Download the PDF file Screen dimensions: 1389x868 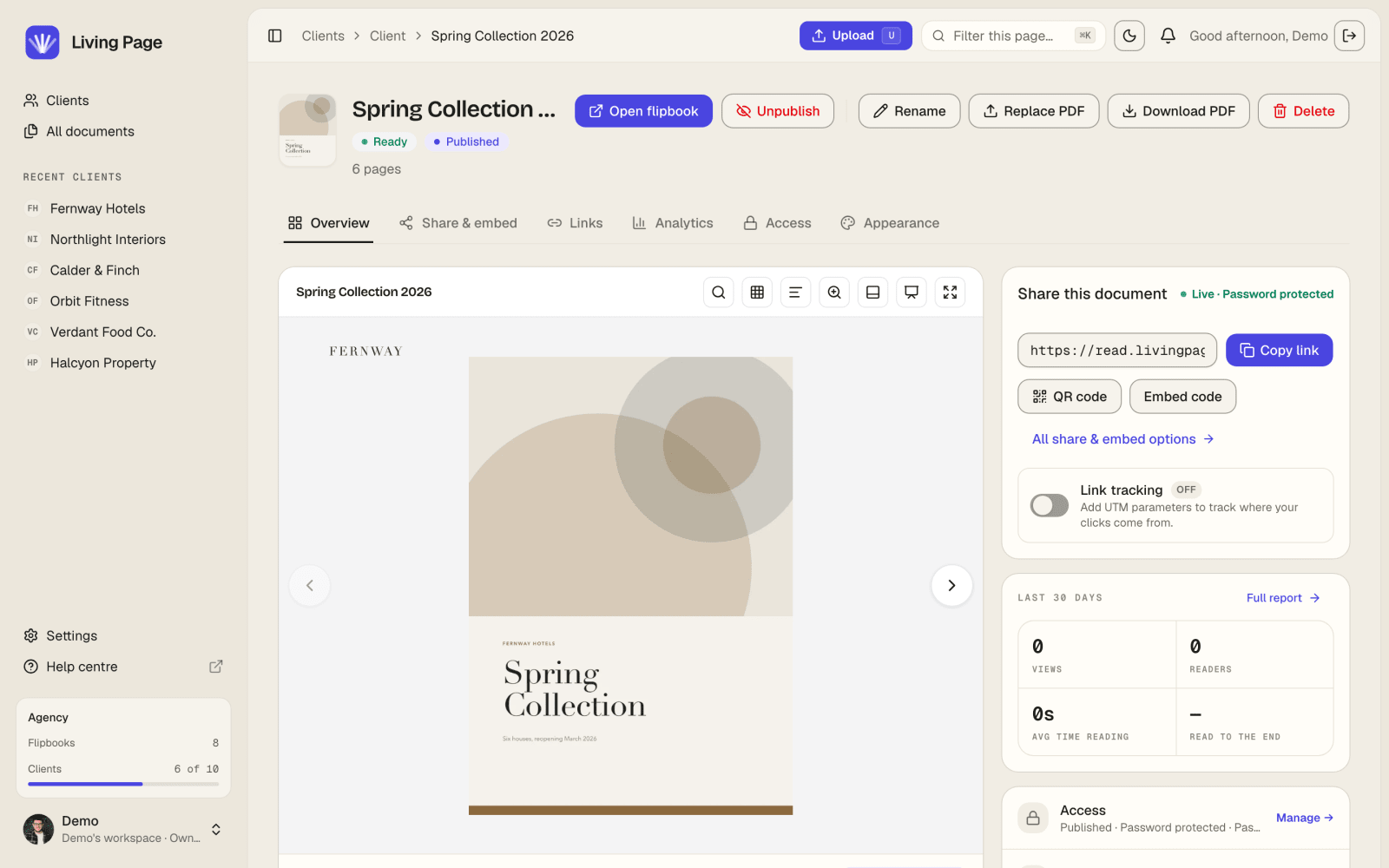1178,111
